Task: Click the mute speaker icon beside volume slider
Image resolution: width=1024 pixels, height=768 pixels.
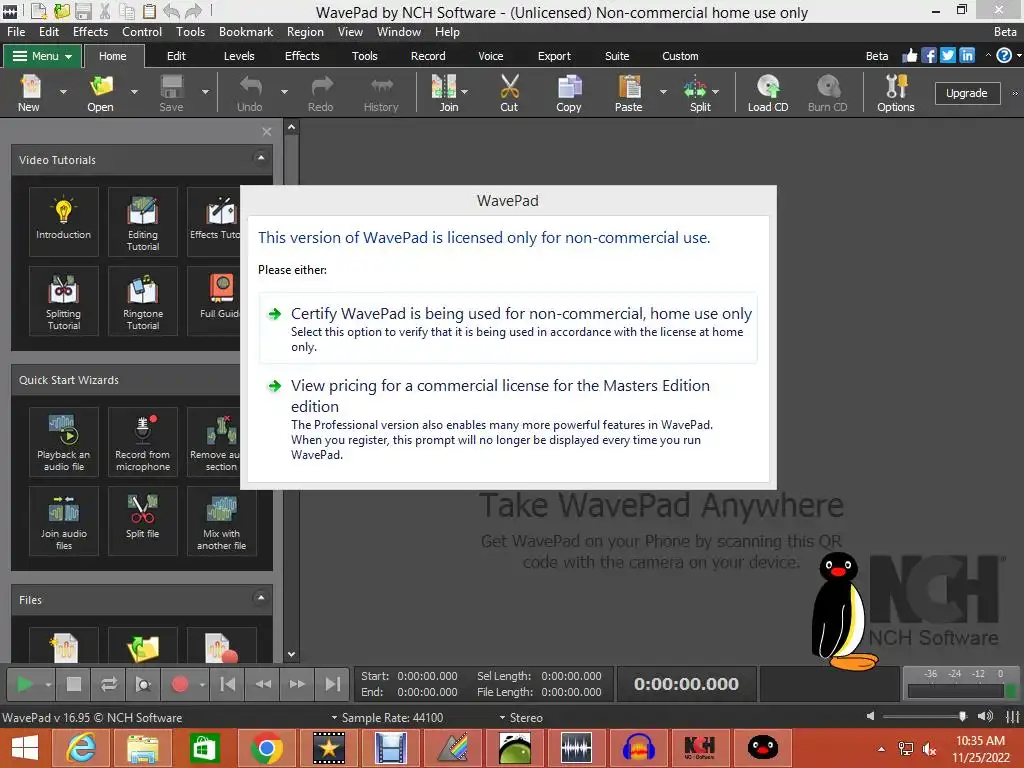Action: tap(871, 716)
